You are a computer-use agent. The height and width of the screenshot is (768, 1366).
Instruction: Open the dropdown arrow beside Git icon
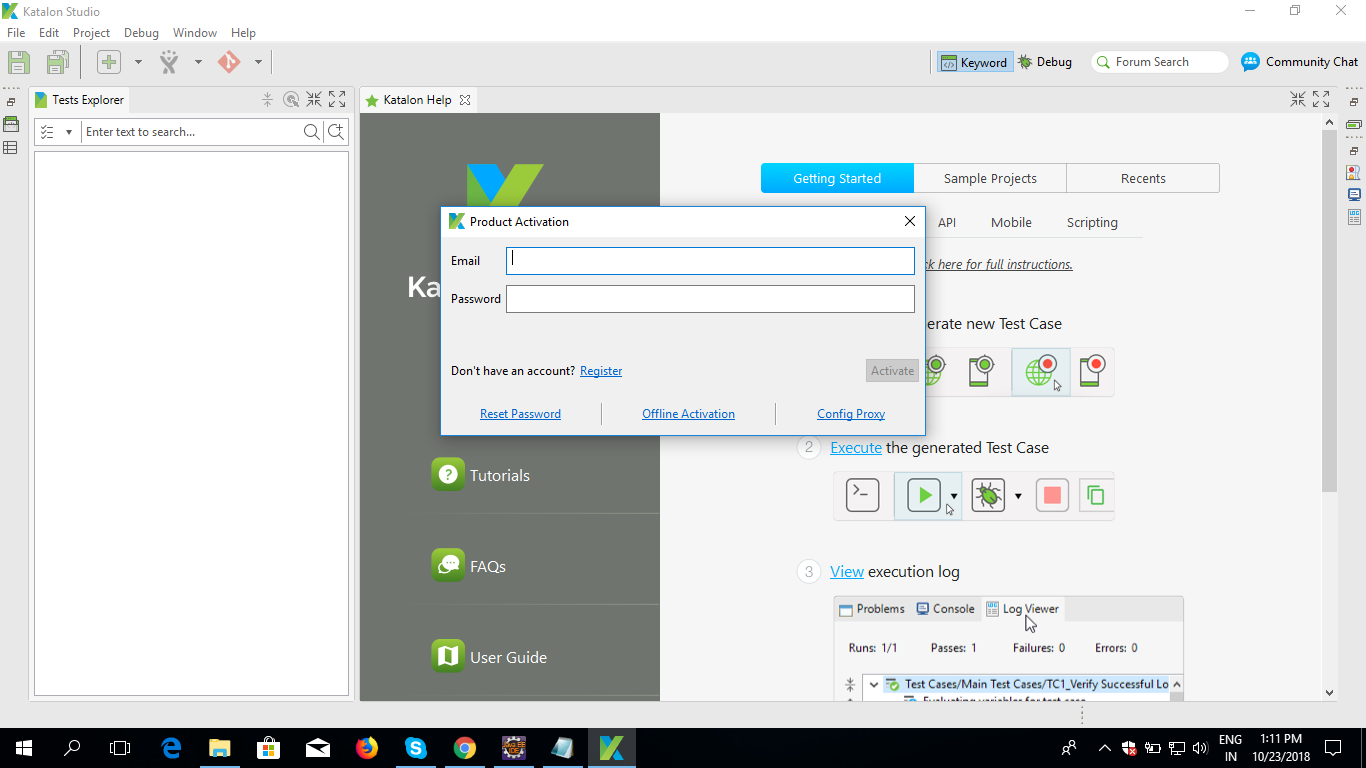[x=258, y=62]
